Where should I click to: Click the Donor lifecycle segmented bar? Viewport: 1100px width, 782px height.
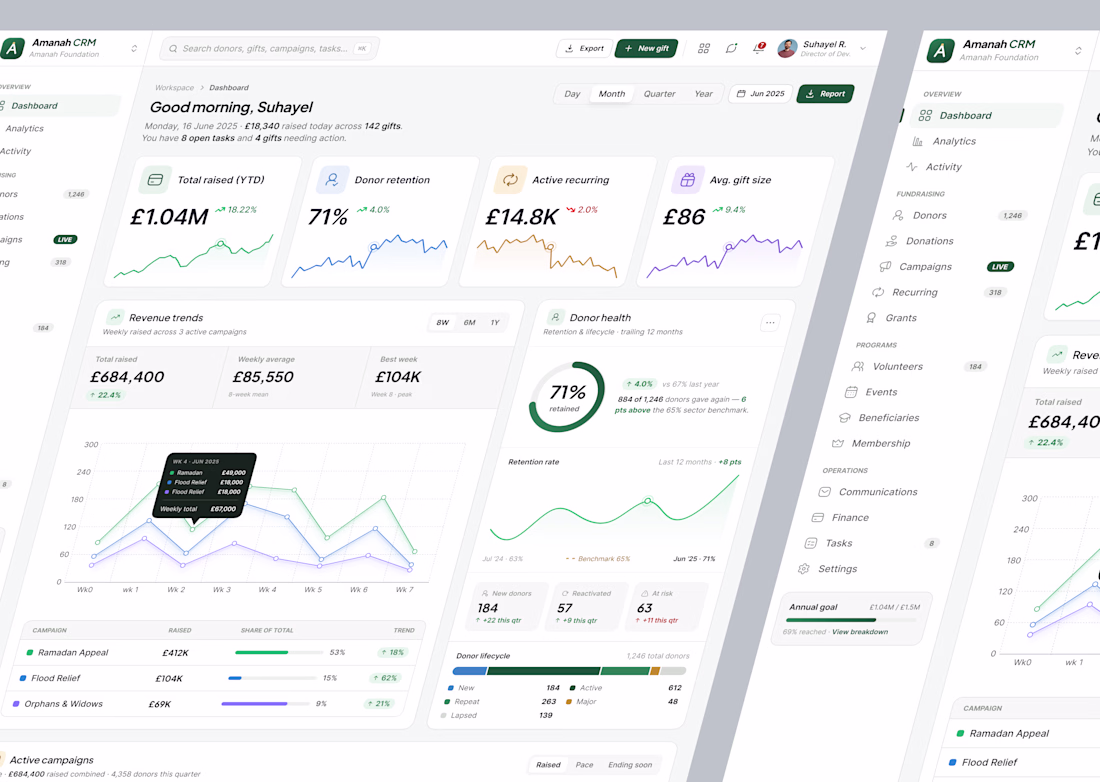568,671
